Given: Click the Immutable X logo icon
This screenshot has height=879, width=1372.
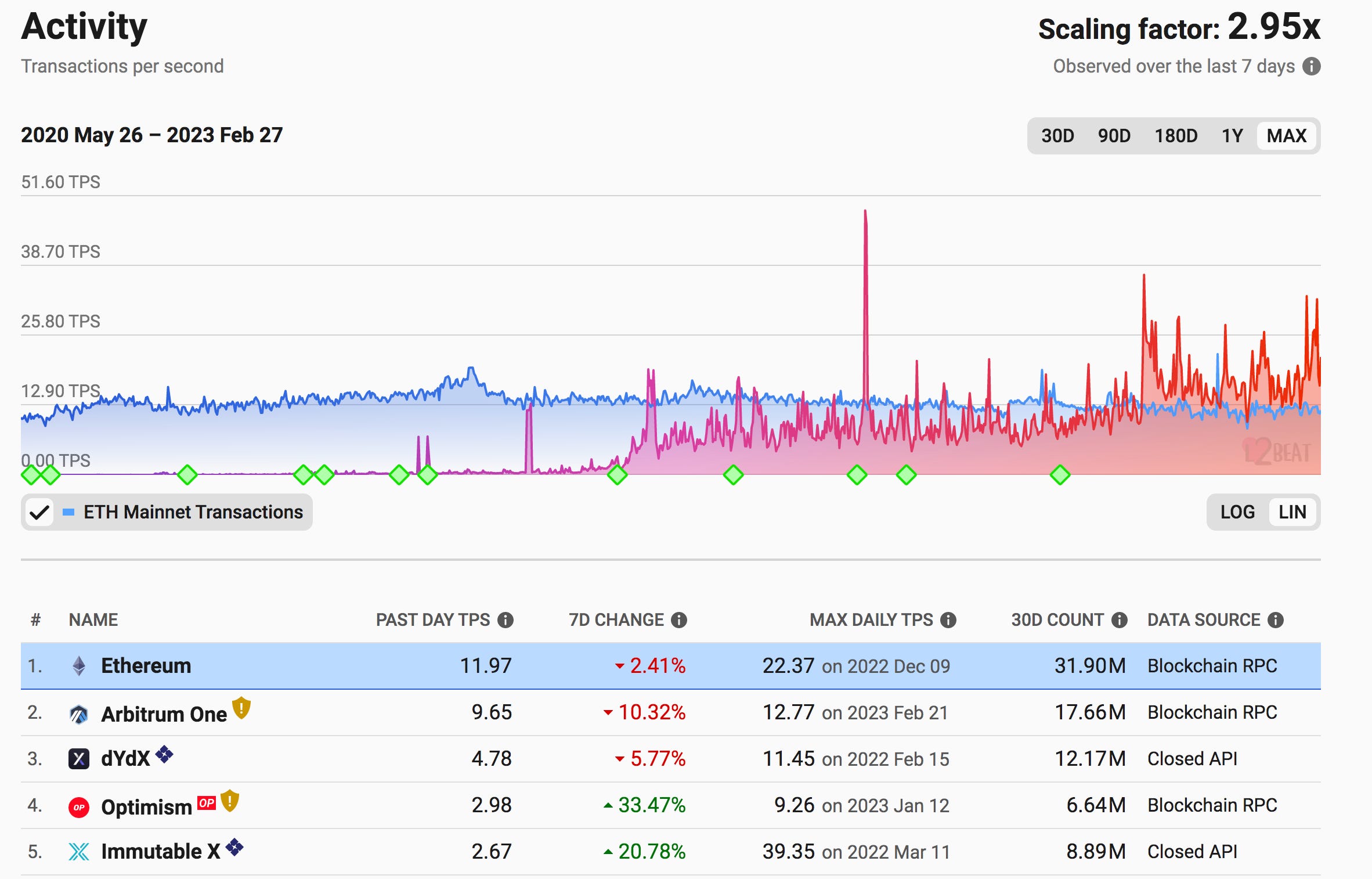Looking at the screenshot, I should (x=79, y=852).
